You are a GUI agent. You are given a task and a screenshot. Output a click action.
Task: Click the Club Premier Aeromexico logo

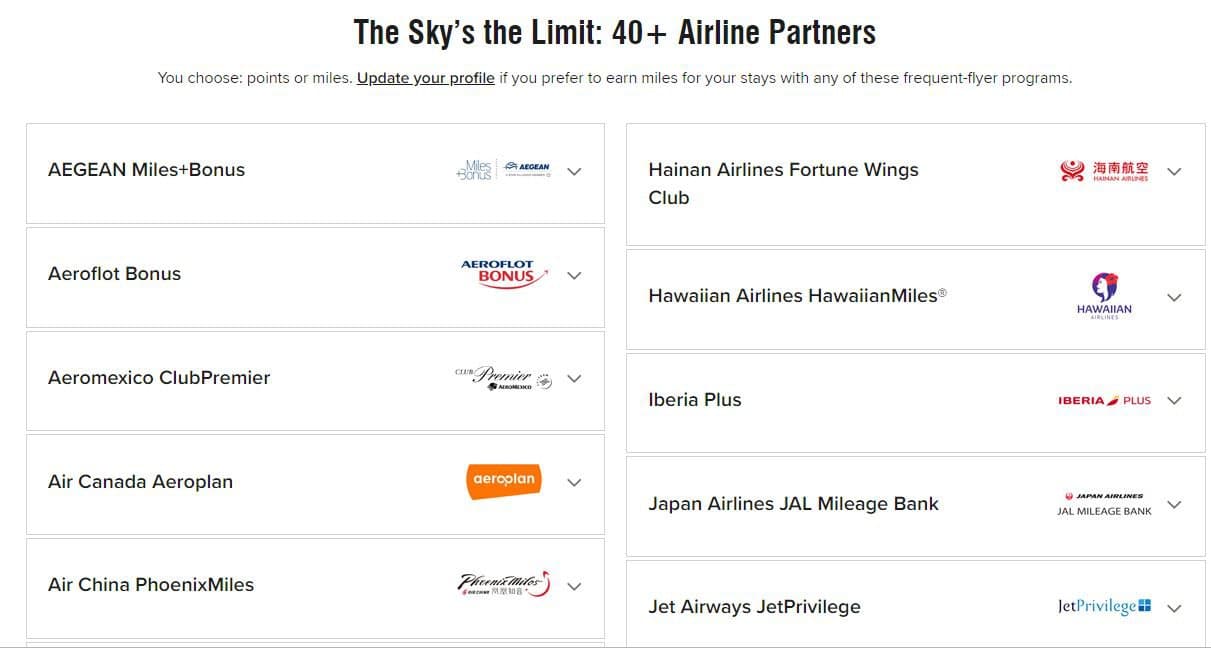click(x=503, y=378)
